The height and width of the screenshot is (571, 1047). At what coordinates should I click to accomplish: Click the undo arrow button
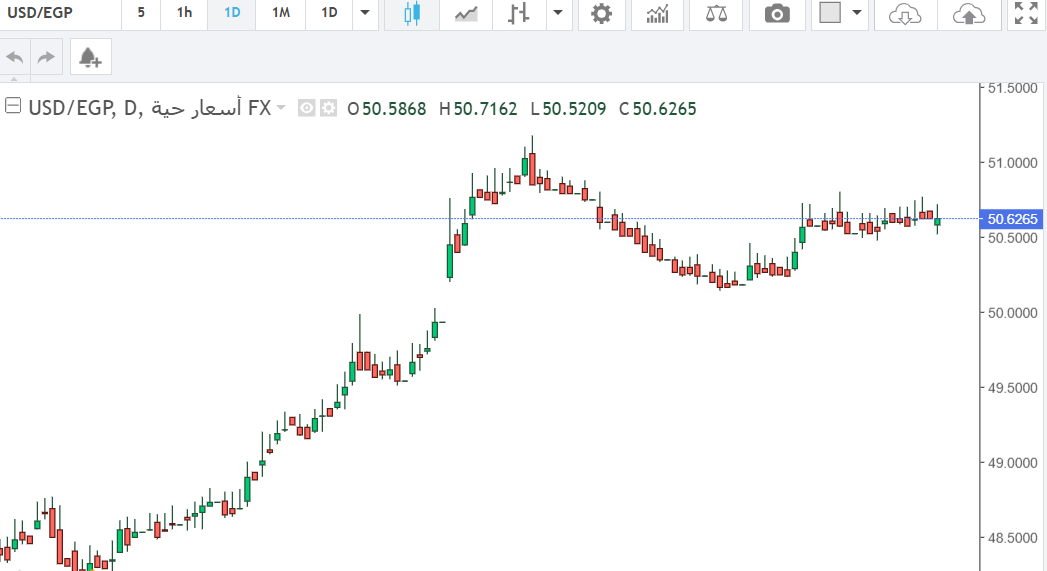click(15, 58)
